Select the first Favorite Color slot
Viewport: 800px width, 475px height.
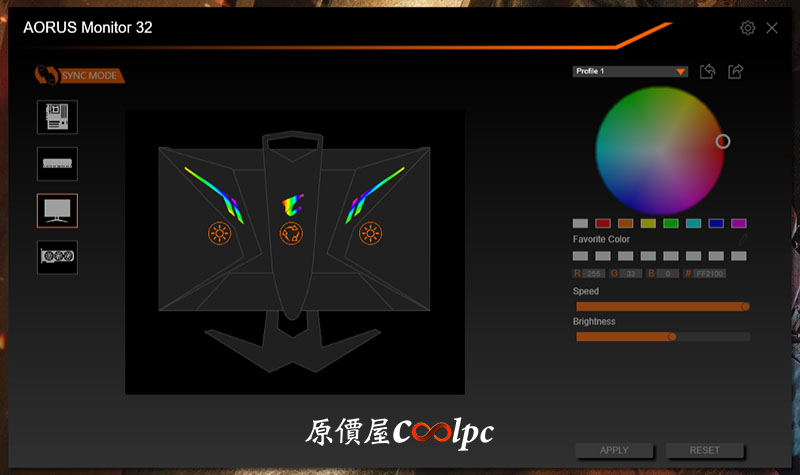pos(580,256)
